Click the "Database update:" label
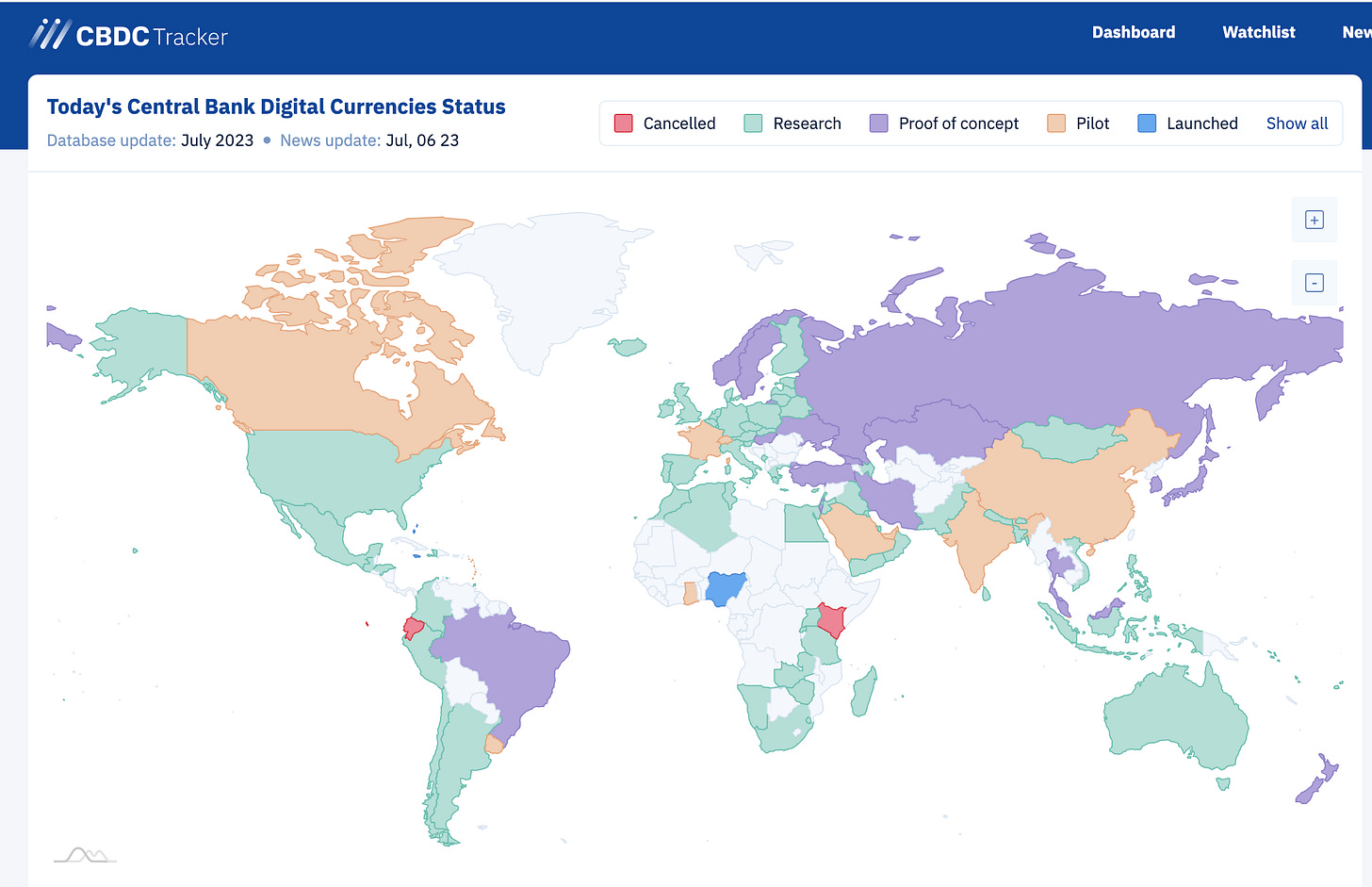1372x887 pixels. pyautogui.click(x=111, y=140)
